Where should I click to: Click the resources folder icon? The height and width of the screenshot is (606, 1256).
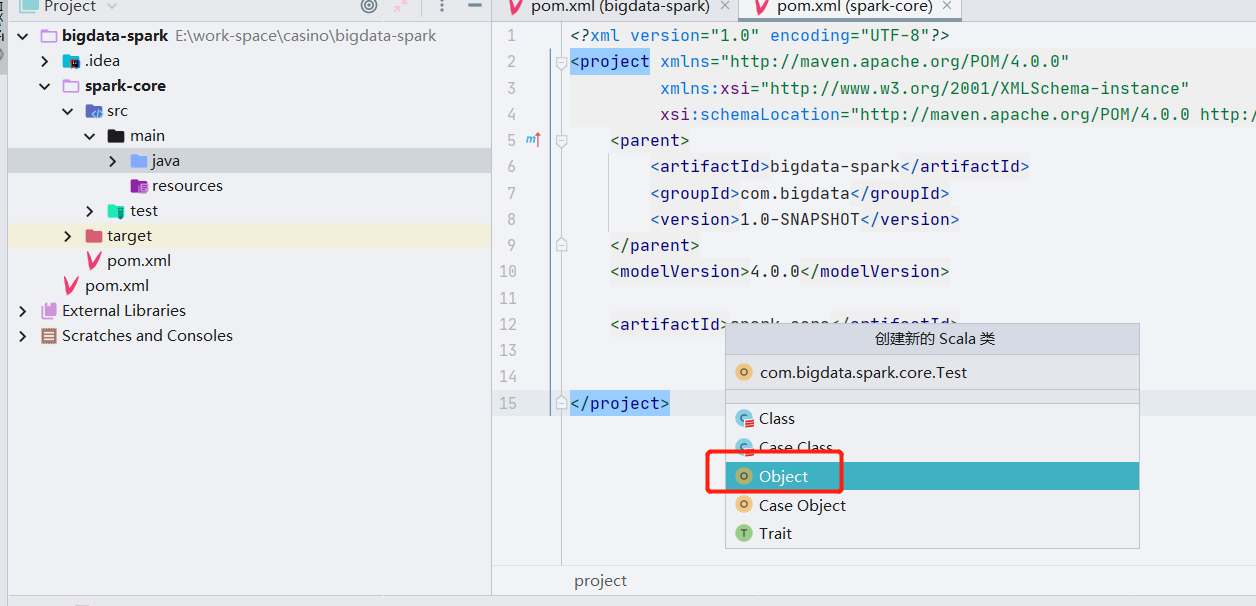(x=139, y=186)
